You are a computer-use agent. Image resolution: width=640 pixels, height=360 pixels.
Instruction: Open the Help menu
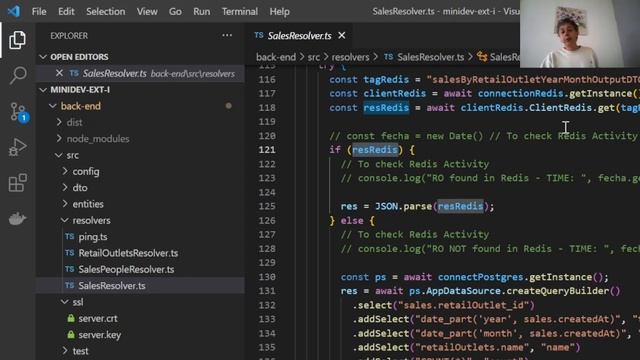(x=279, y=11)
